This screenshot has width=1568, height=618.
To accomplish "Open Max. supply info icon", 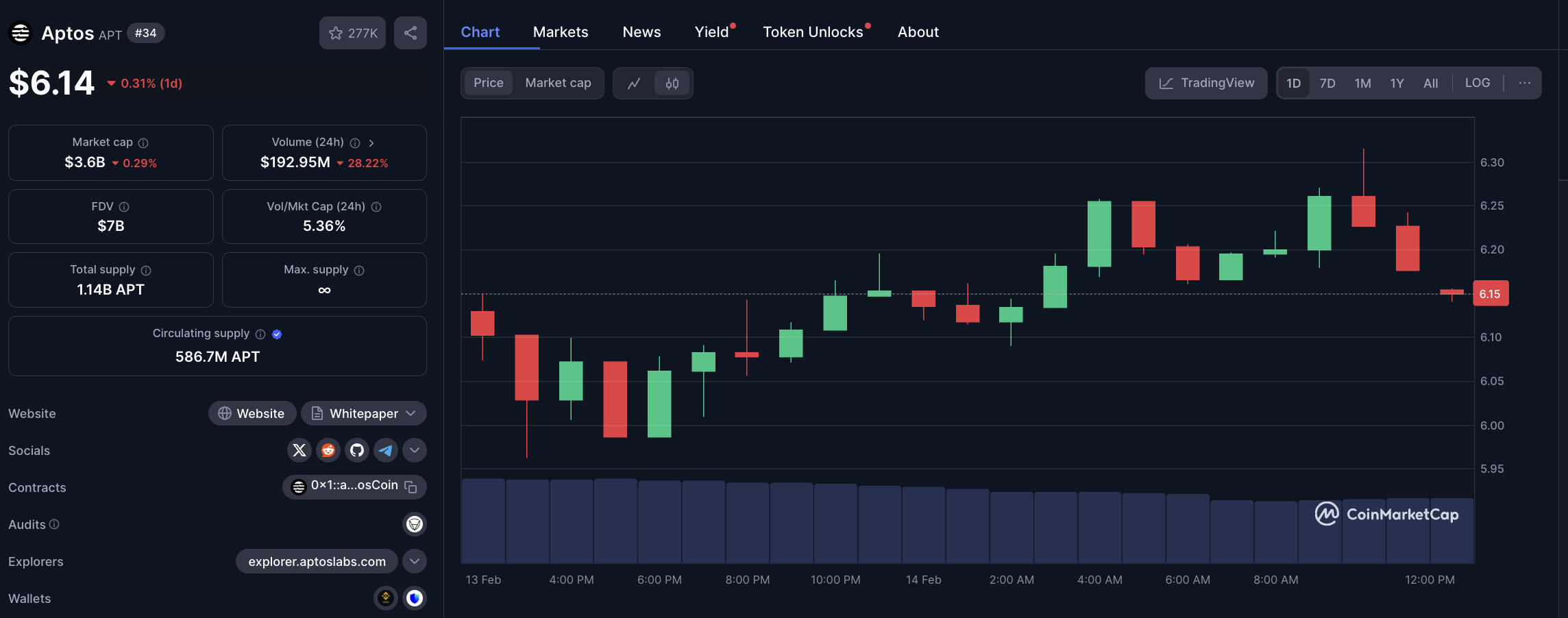I will [x=359, y=271].
